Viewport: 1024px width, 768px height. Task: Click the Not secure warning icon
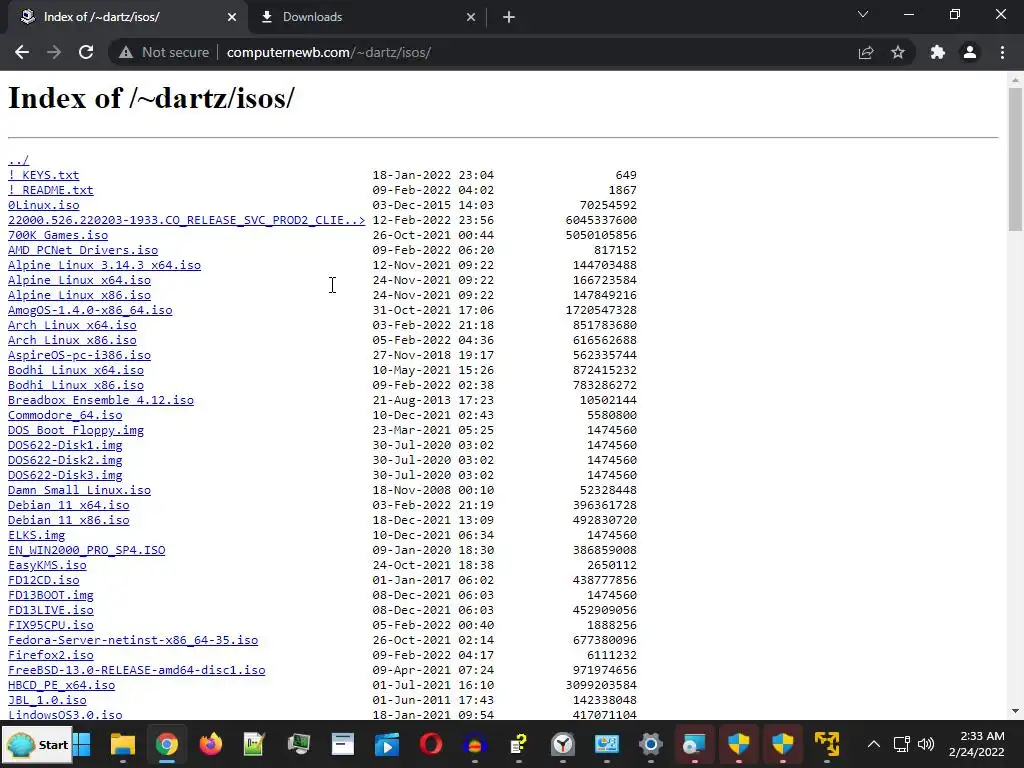(x=126, y=52)
